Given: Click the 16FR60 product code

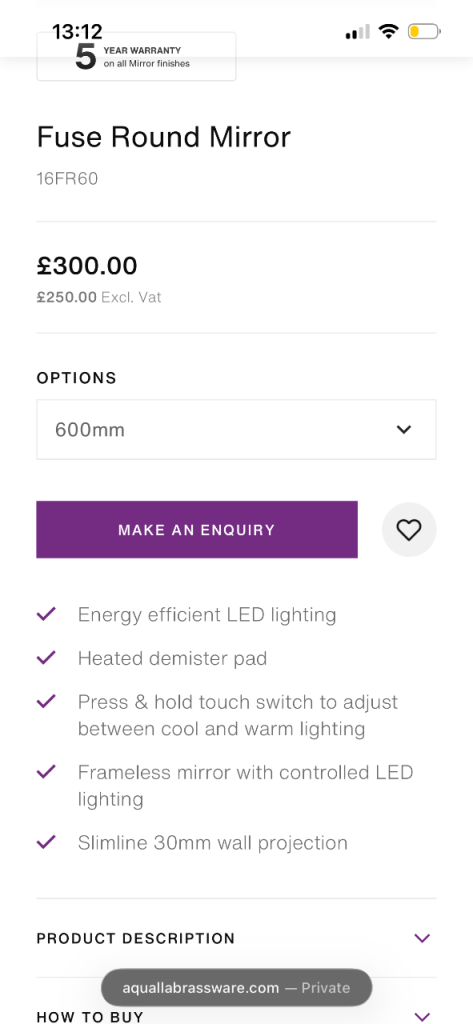Looking at the screenshot, I should [67, 178].
